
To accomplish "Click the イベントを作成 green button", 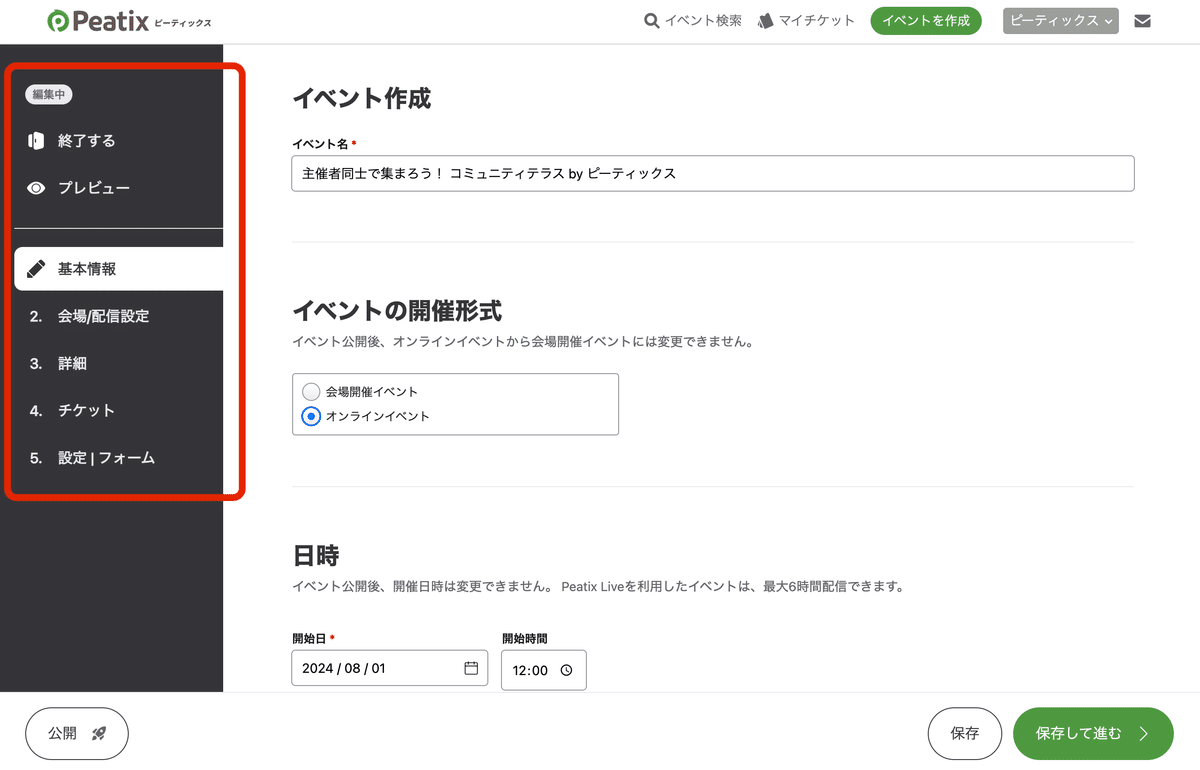I will 925,20.
